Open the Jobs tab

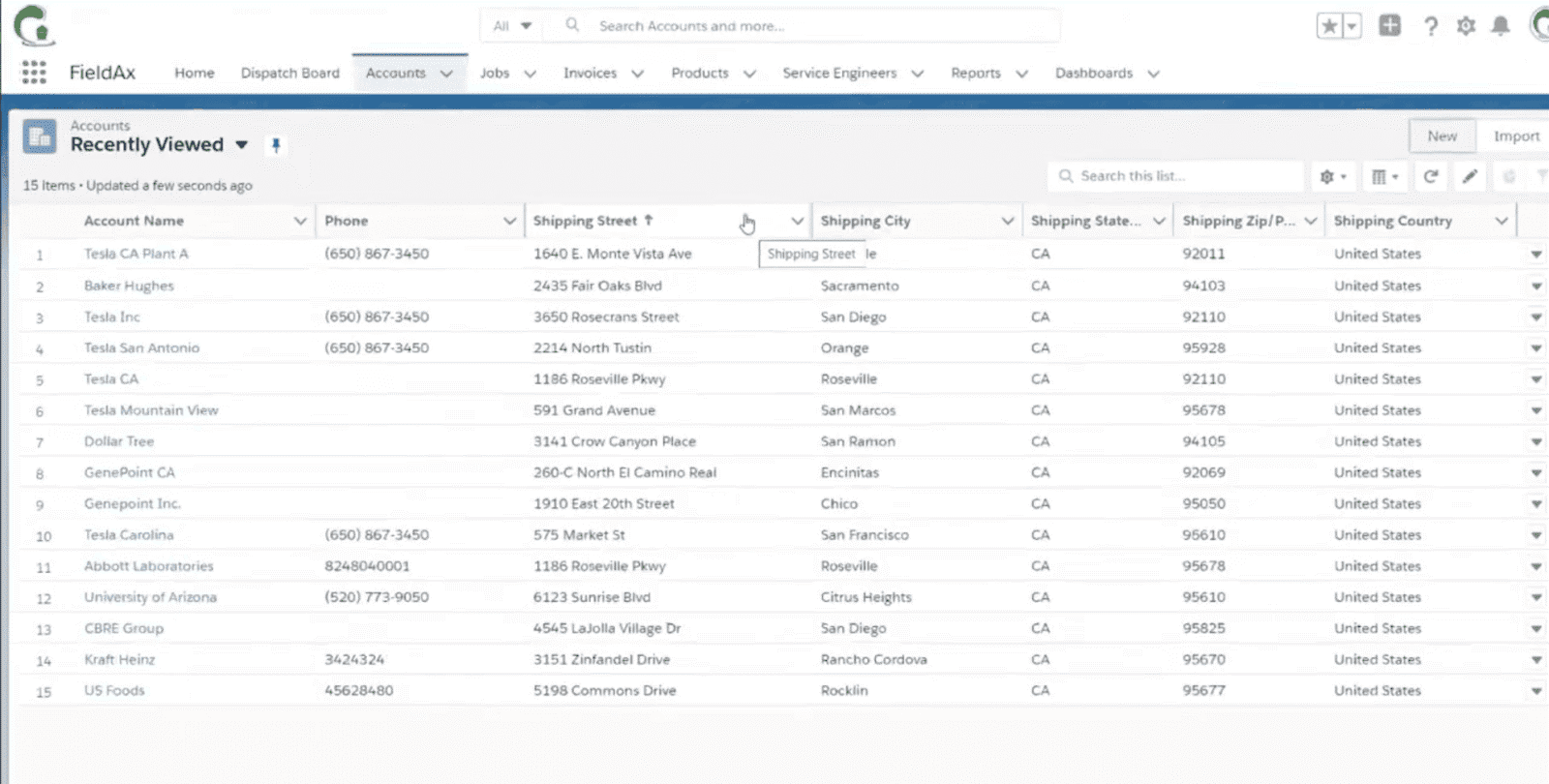[495, 73]
